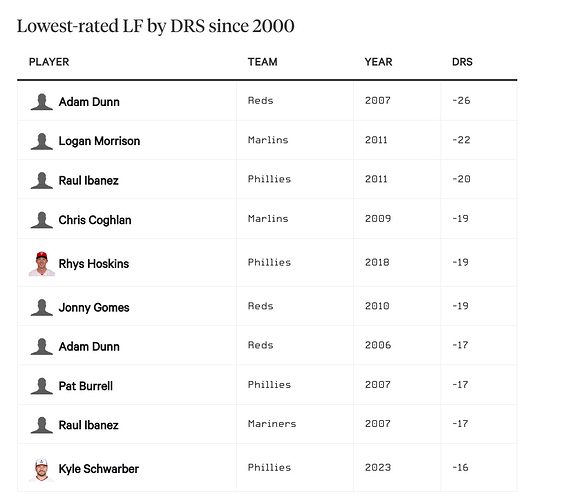Open Kyle Schwarber player name link
Image resolution: width=574 pixels, height=500 pixels.
click(x=98, y=469)
